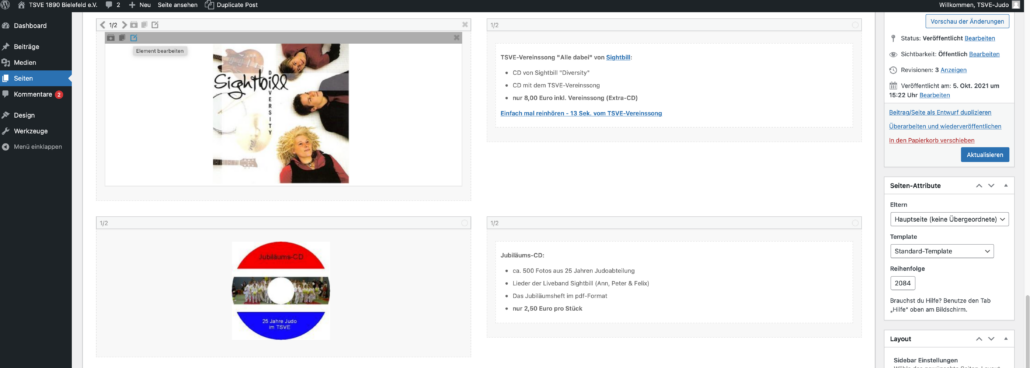The width and height of the screenshot is (1030, 368).
Task: Click the highlighted Element bearbeiten edit icon
Action: (134, 38)
